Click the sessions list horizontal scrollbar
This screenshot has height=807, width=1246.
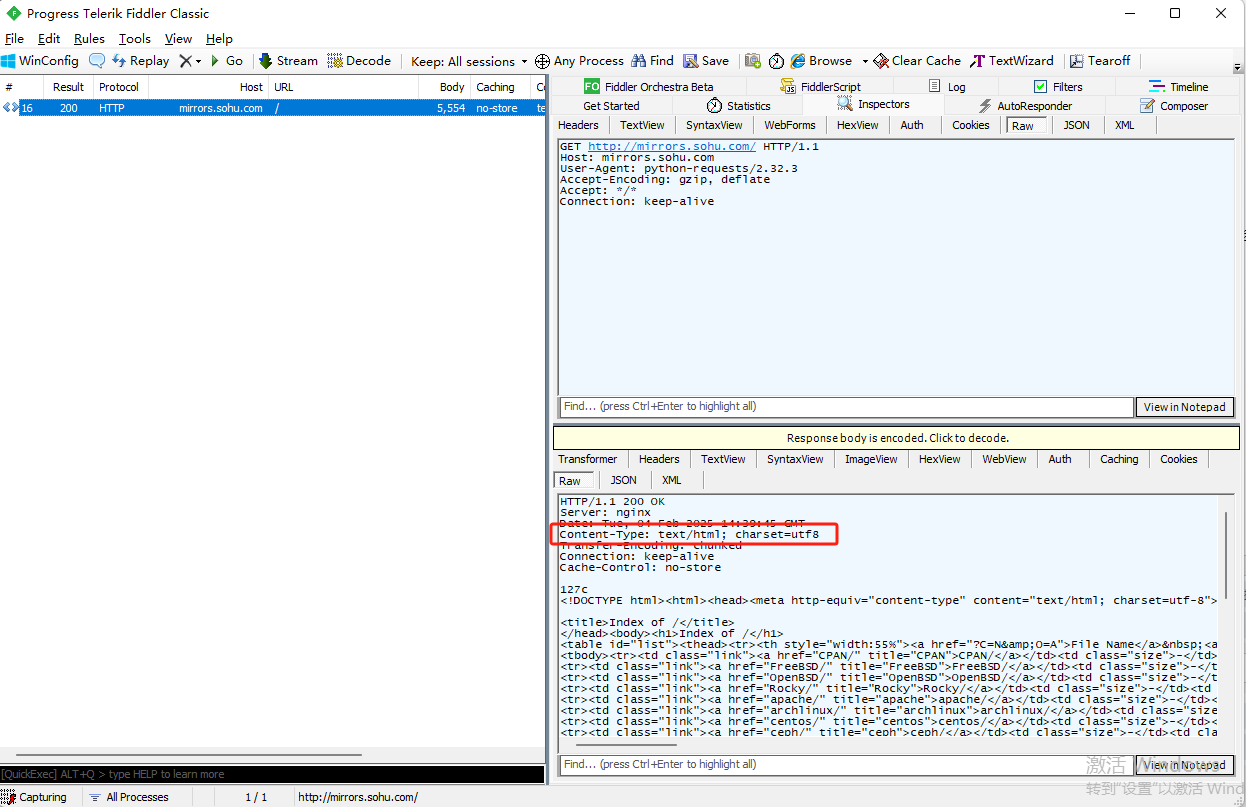[188, 755]
